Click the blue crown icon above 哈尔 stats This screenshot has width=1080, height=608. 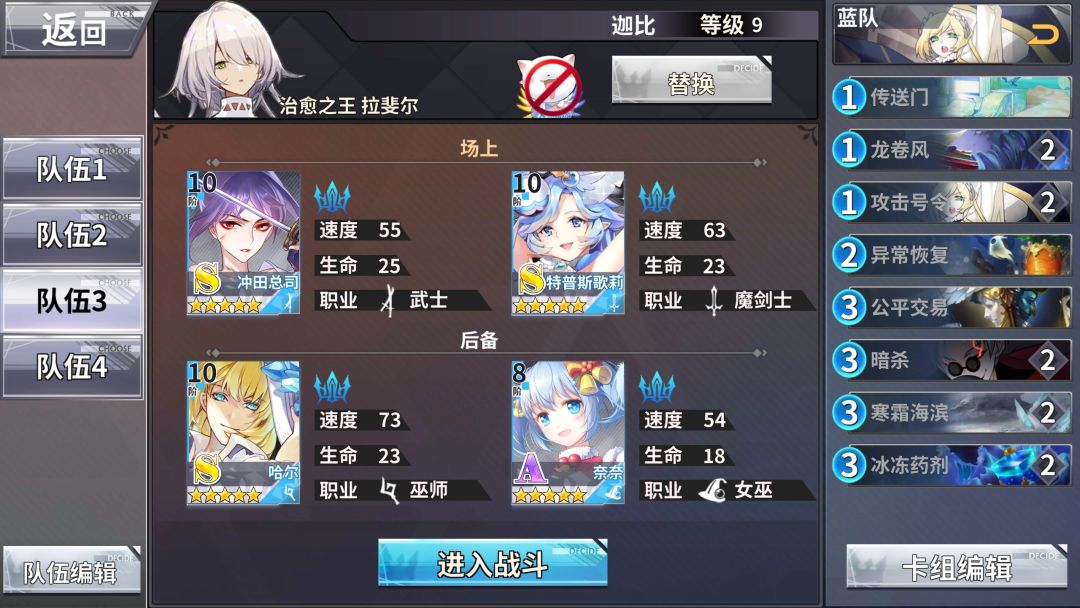click(x=333, y=387)
